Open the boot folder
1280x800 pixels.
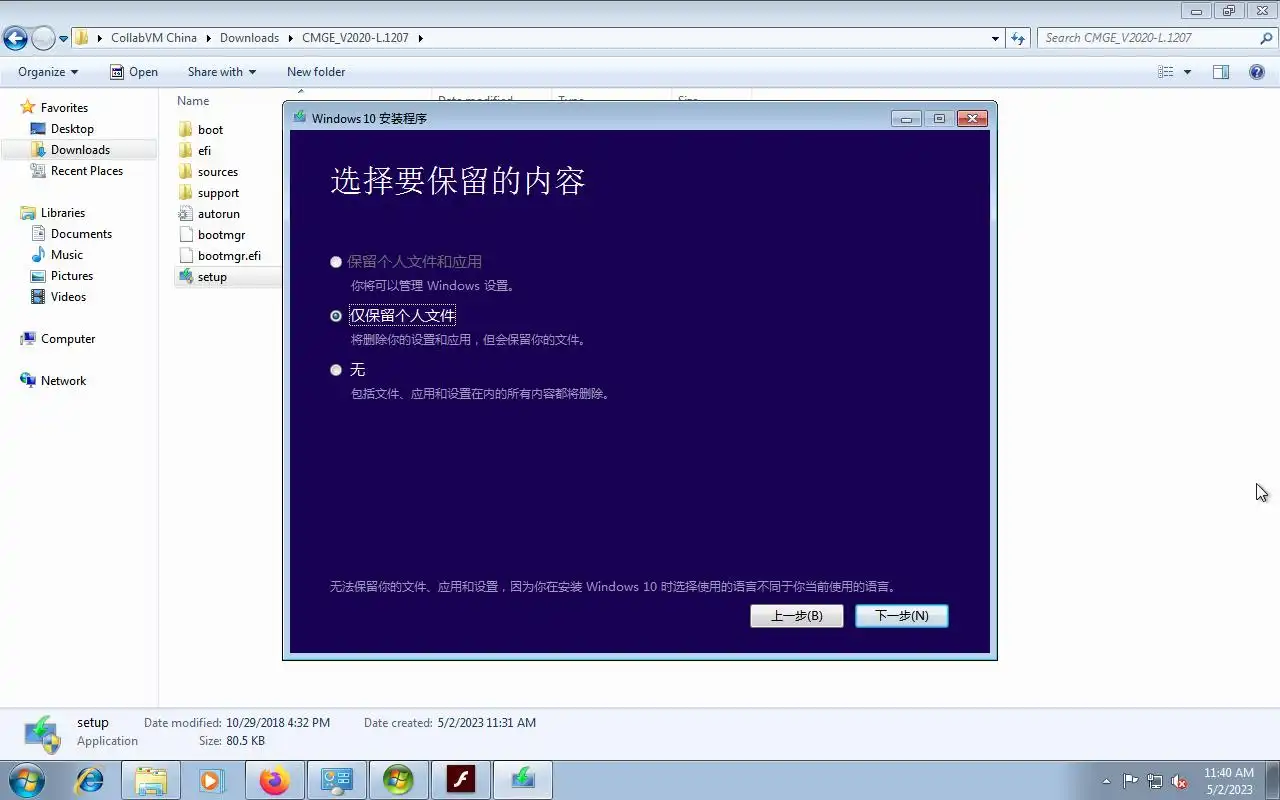pyautogui.click(x=200, y=130)
